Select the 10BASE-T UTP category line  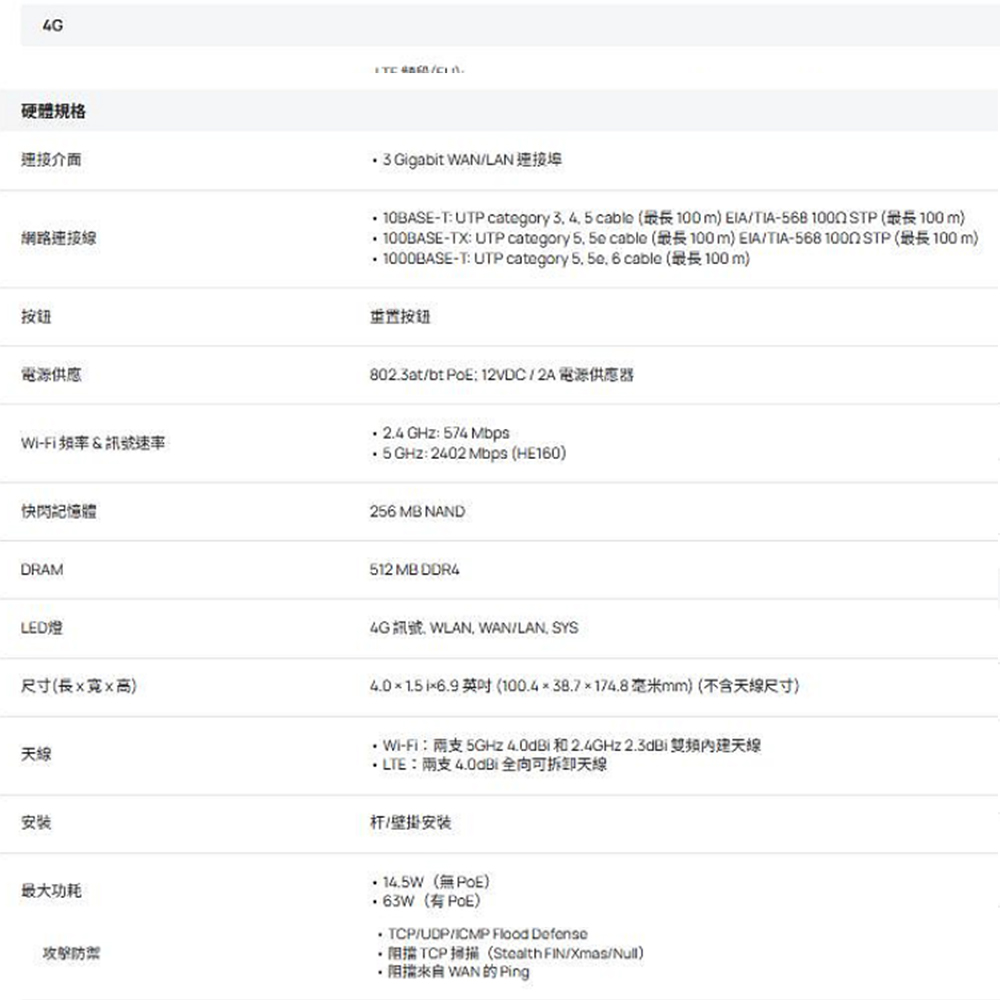(670, 218)
